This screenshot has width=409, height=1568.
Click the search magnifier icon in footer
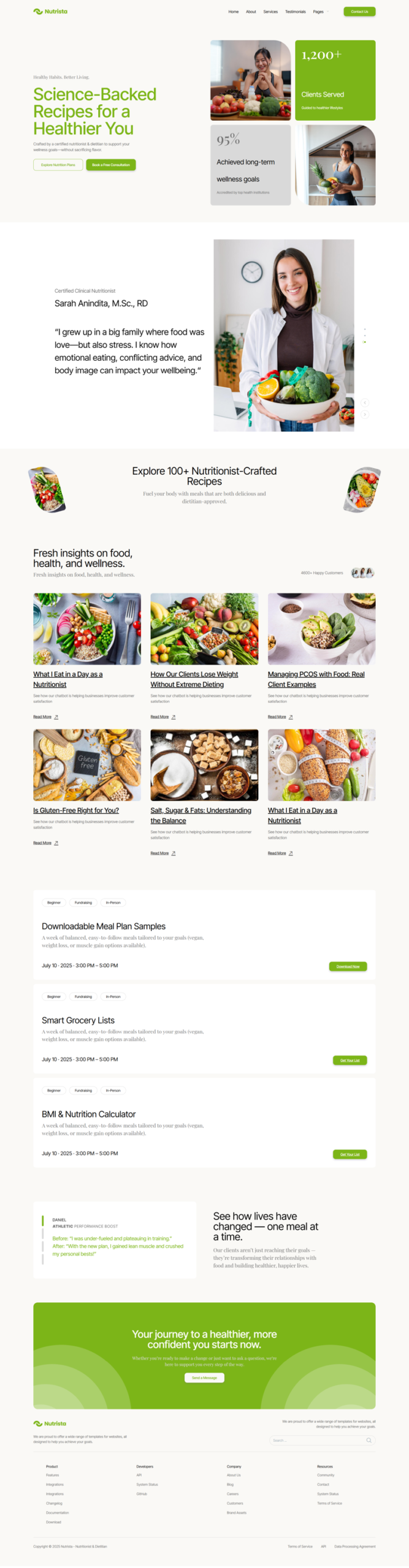(x=369, y=1440)
